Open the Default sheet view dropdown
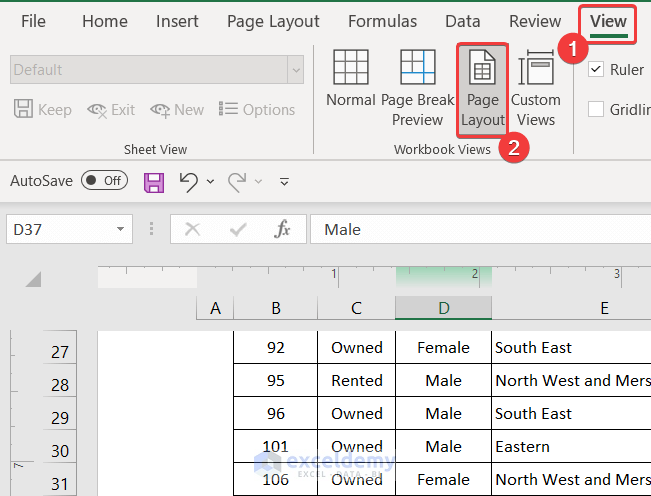The height and width of the screenshot is (496, 651). (x=296, y=70)
